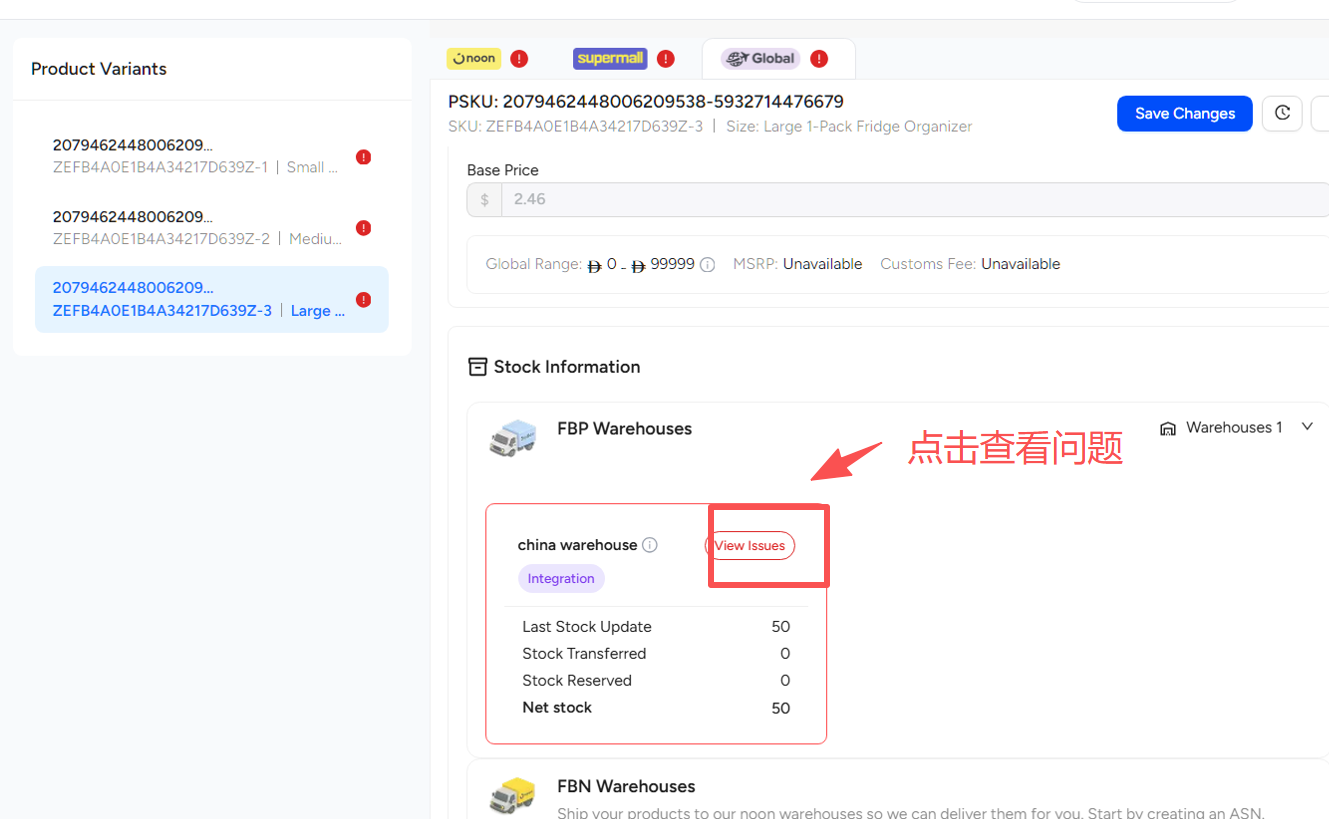Click the warehouse building icon beside Warehouses 1
This screenshot has height=819, width=1329.
[x=1167, y=428]
